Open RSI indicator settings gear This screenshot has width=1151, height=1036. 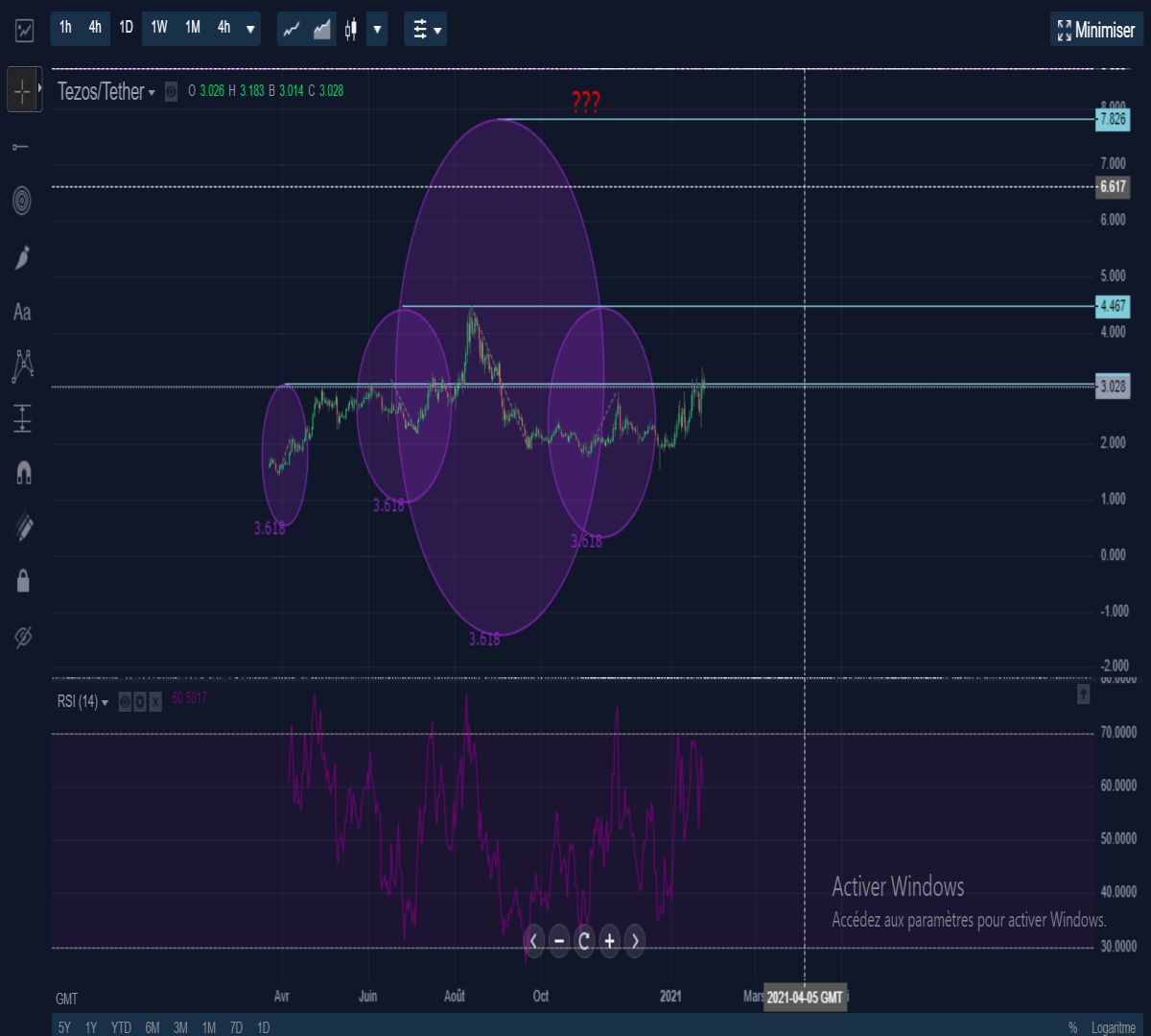[139, 702]
